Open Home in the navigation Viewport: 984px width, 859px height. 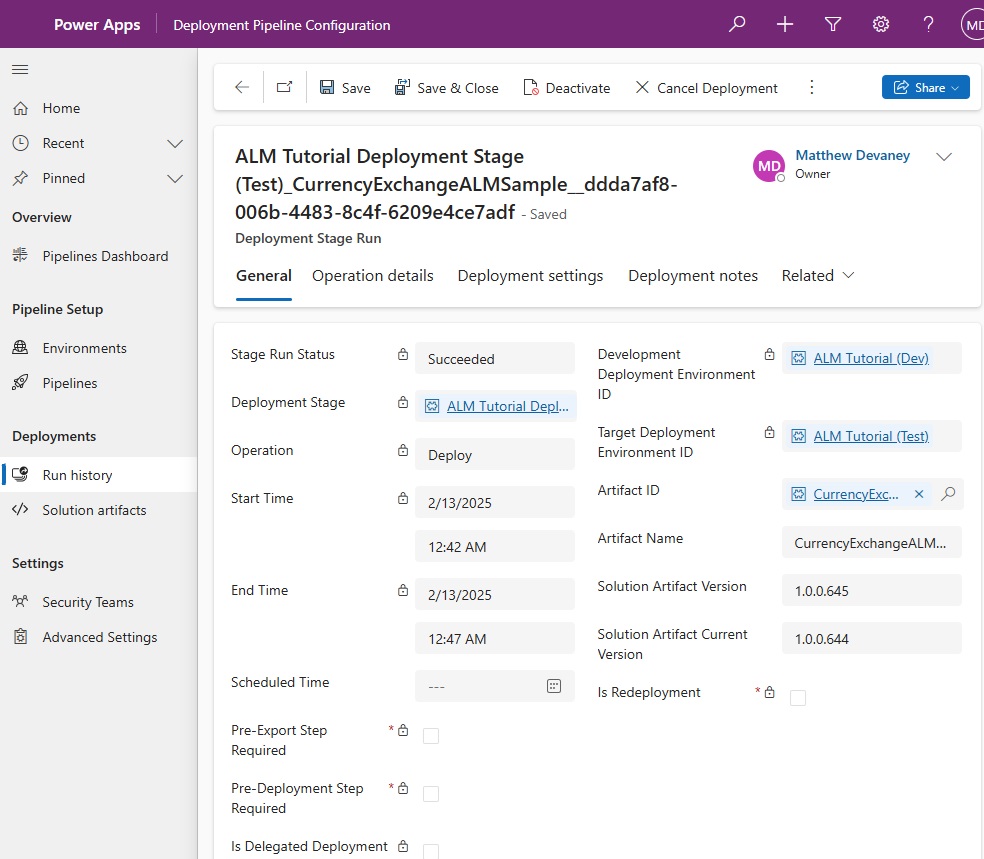[x=99, y=108]
